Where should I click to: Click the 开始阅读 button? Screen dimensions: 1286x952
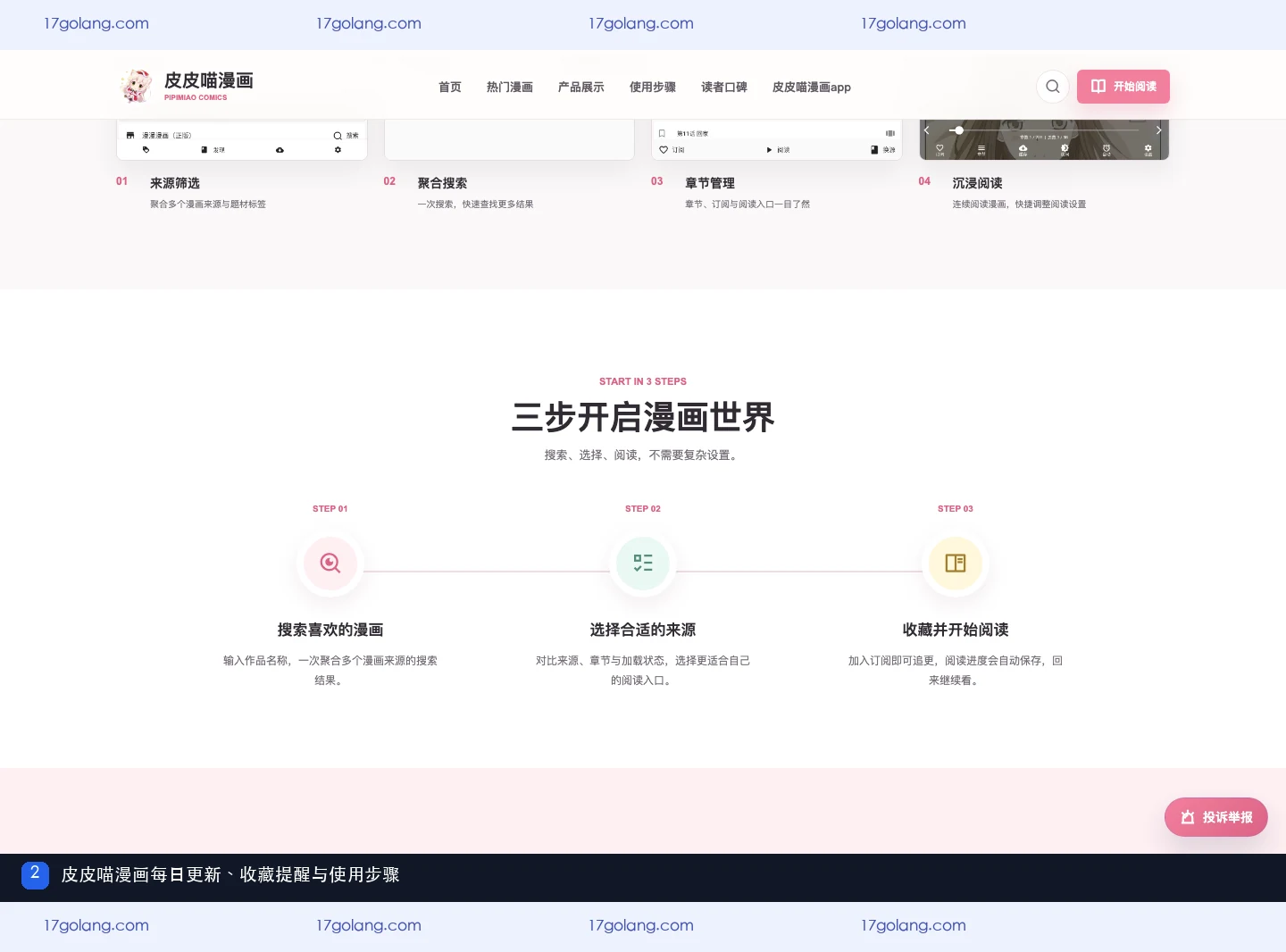1123,87
